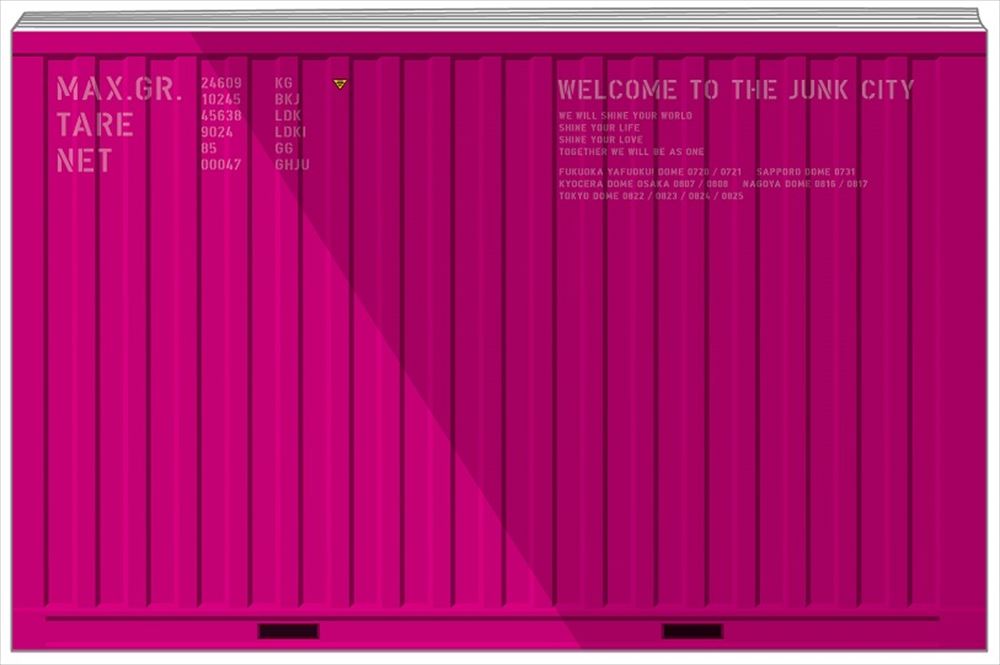This screenshot has width=1000, height=665.
Task: Select the value 00047
Action: (221, 164)
